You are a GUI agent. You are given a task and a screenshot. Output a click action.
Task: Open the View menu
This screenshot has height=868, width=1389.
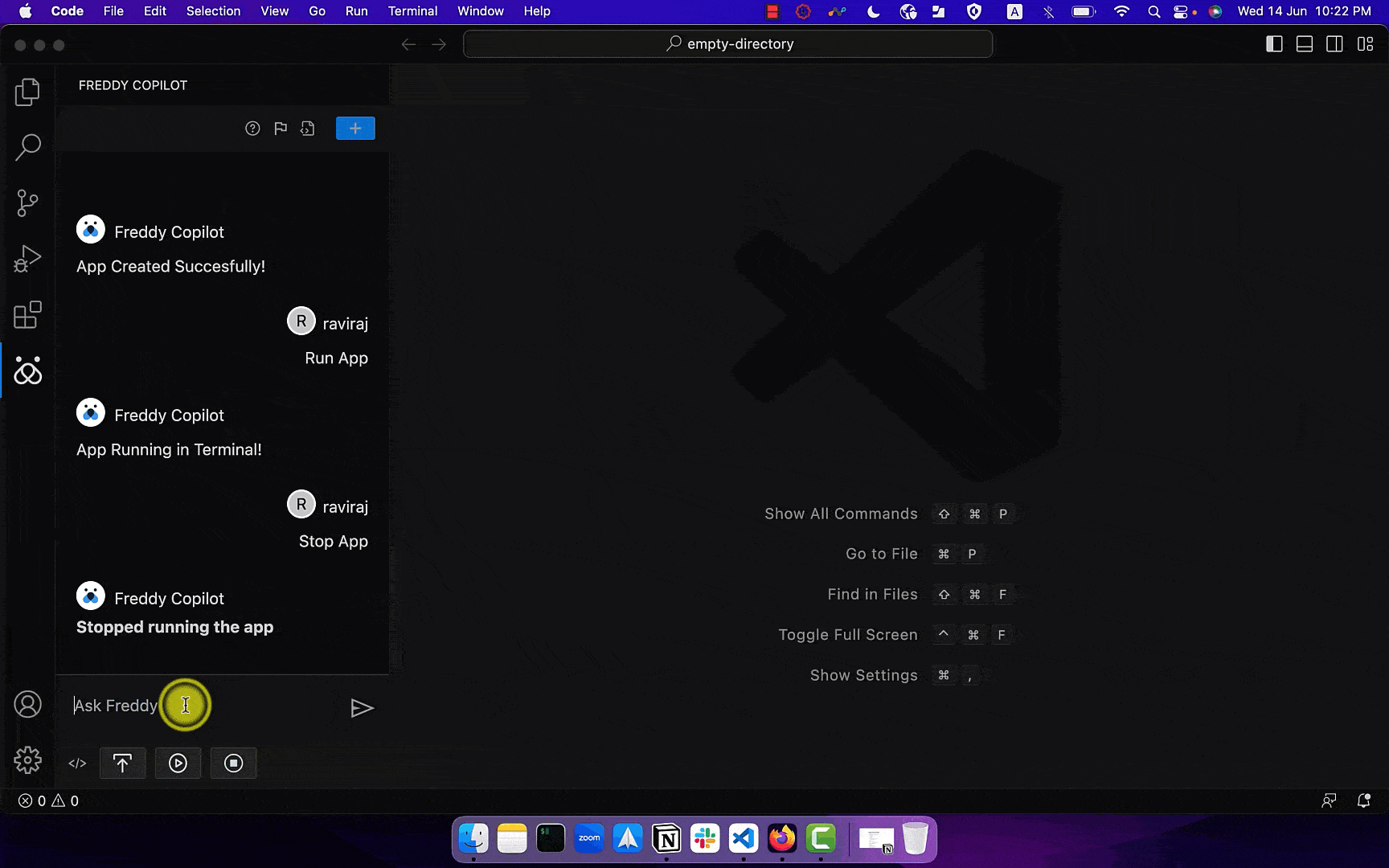[274, 11]
